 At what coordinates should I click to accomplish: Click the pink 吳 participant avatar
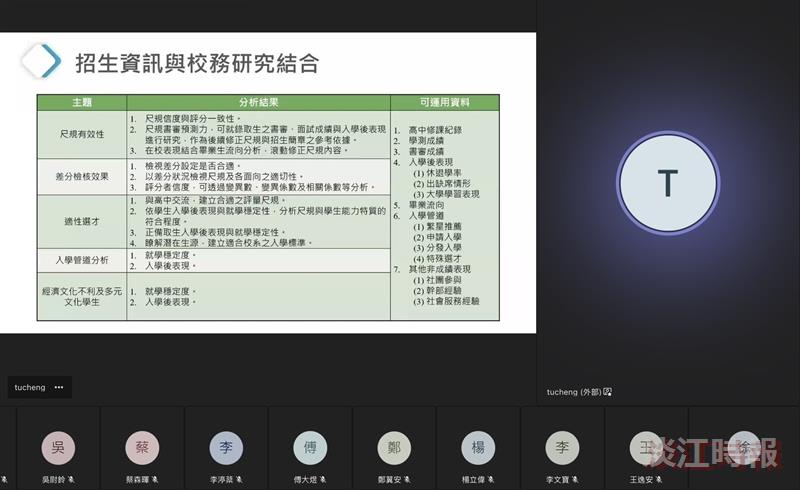click(58, 448)
